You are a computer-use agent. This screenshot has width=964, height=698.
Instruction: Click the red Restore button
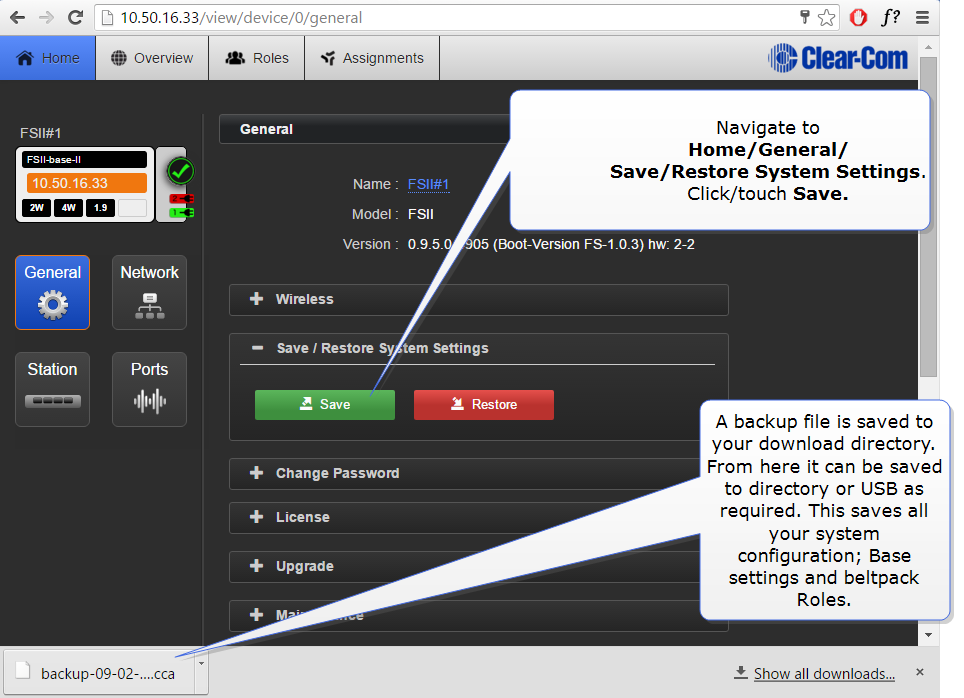(x=484, y=405)
